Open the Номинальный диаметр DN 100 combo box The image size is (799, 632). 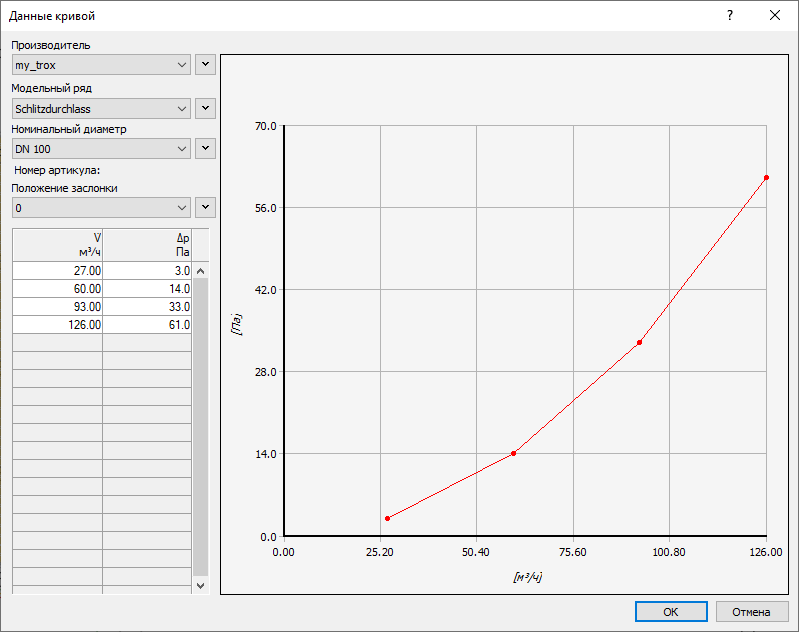click(x=101, y=149)
